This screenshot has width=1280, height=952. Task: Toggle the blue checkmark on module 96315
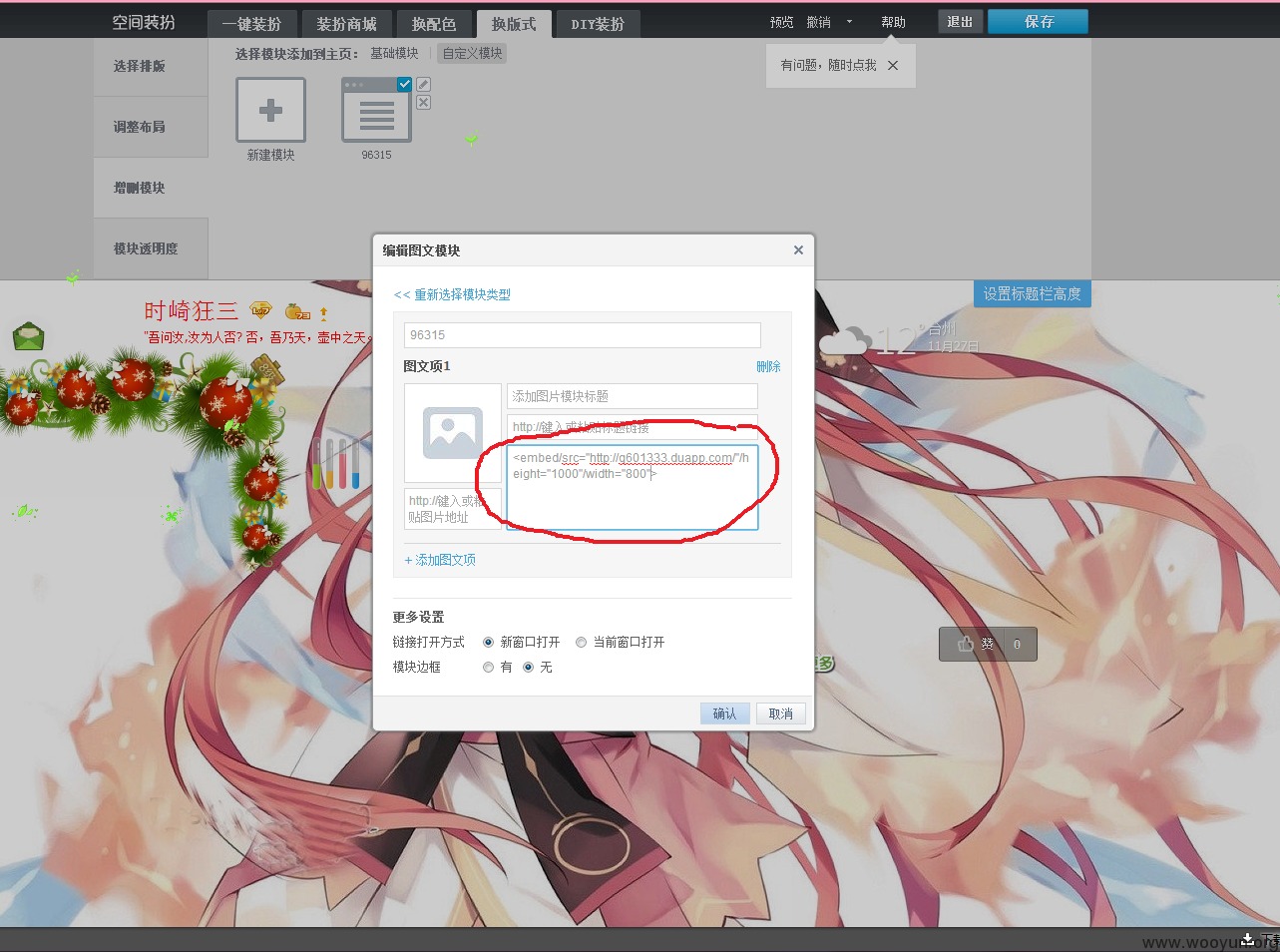[x=404, y=84]
